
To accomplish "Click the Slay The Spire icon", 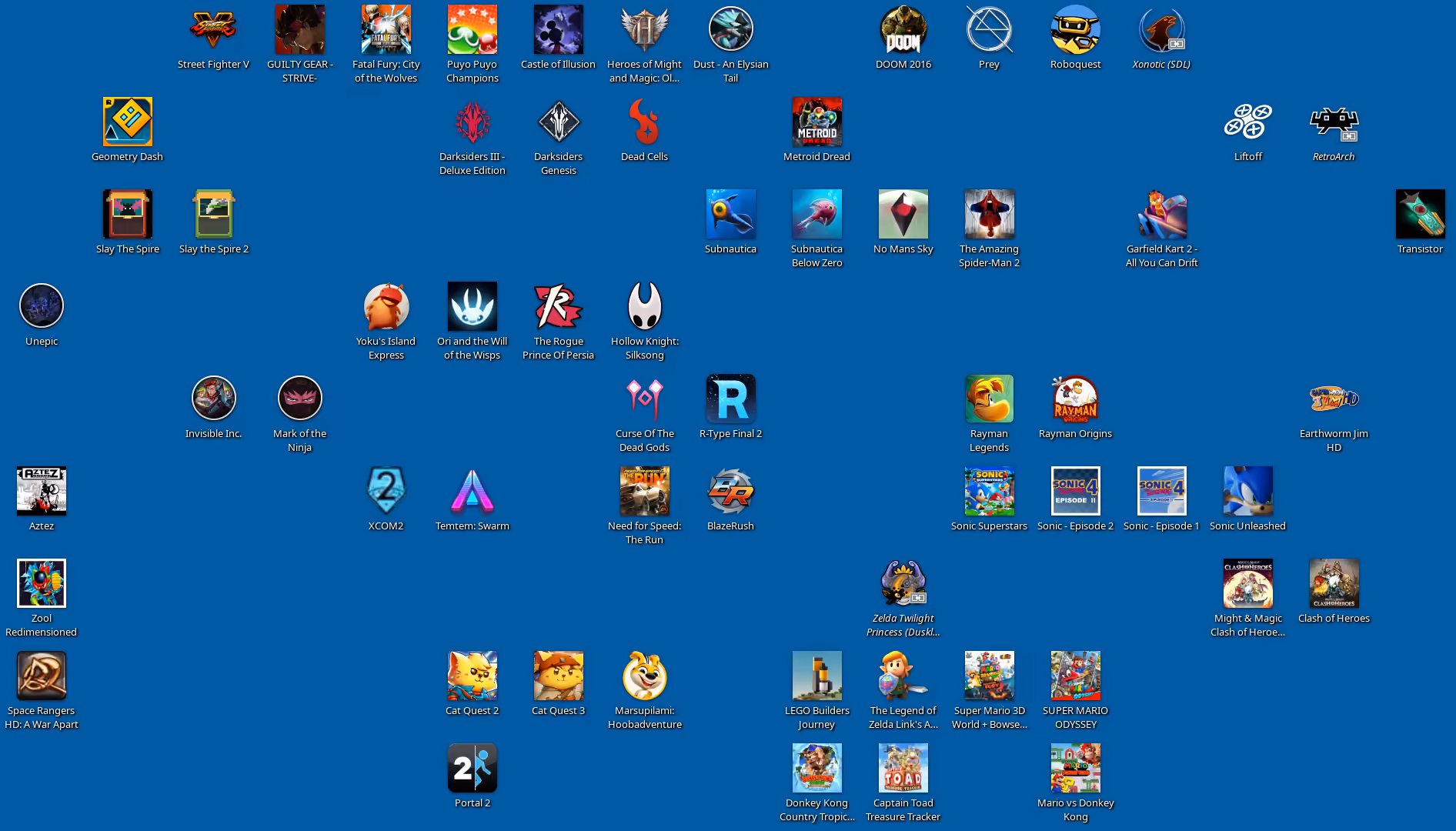I will pyautogui.click(x=127, y=214).
